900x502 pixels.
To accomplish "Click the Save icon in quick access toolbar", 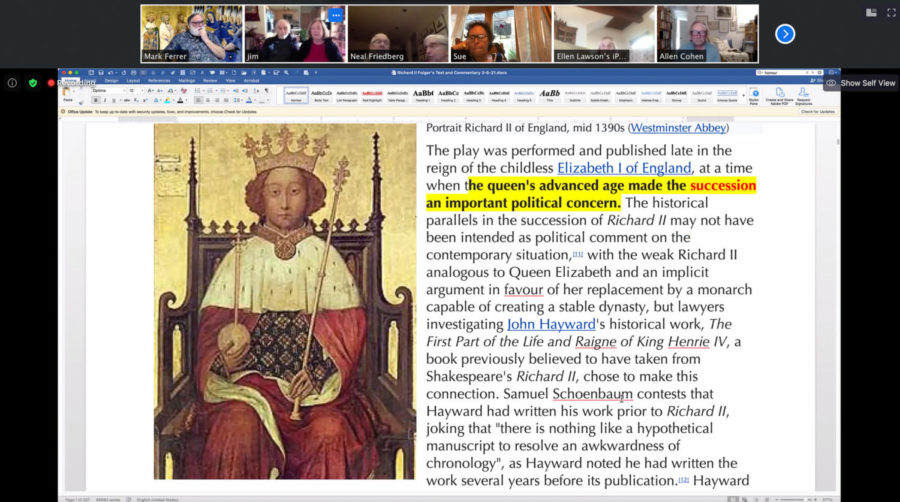I will point(101,73).
